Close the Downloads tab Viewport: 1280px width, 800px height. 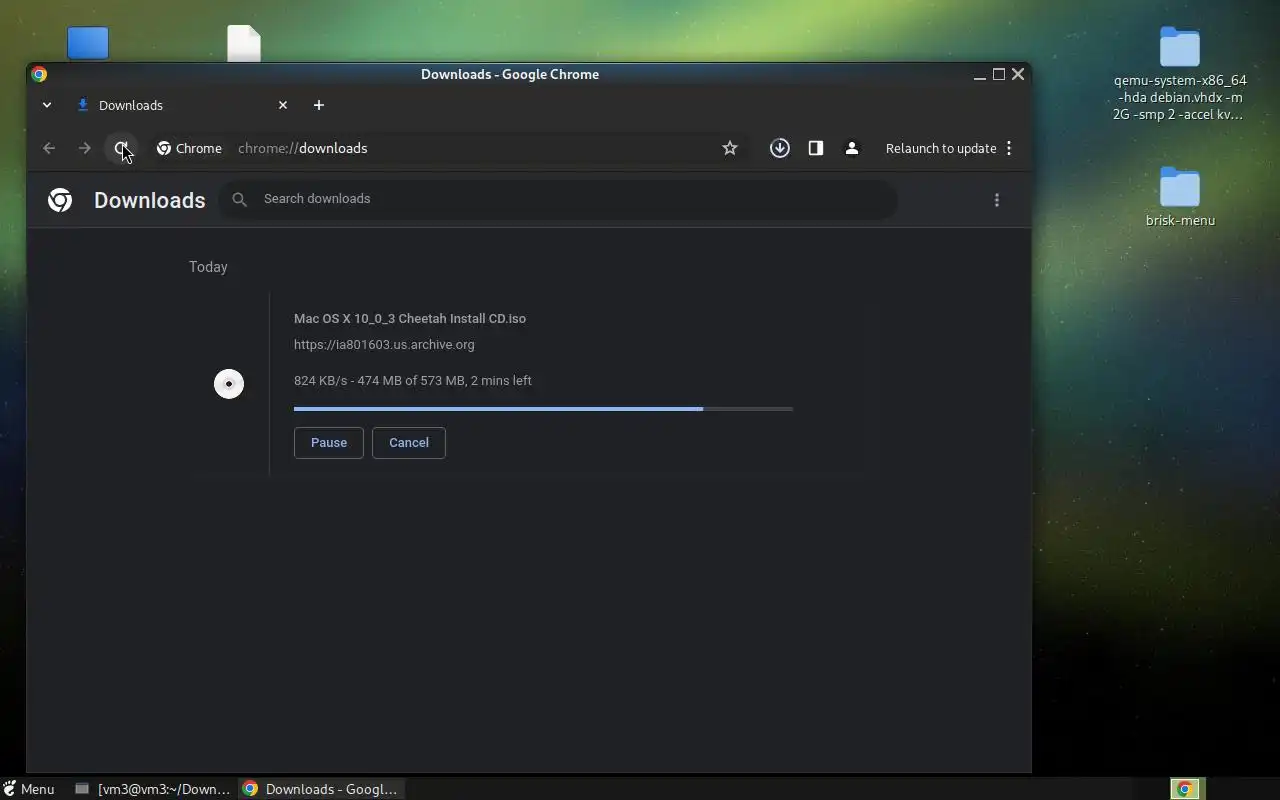[x=283, y=105]
